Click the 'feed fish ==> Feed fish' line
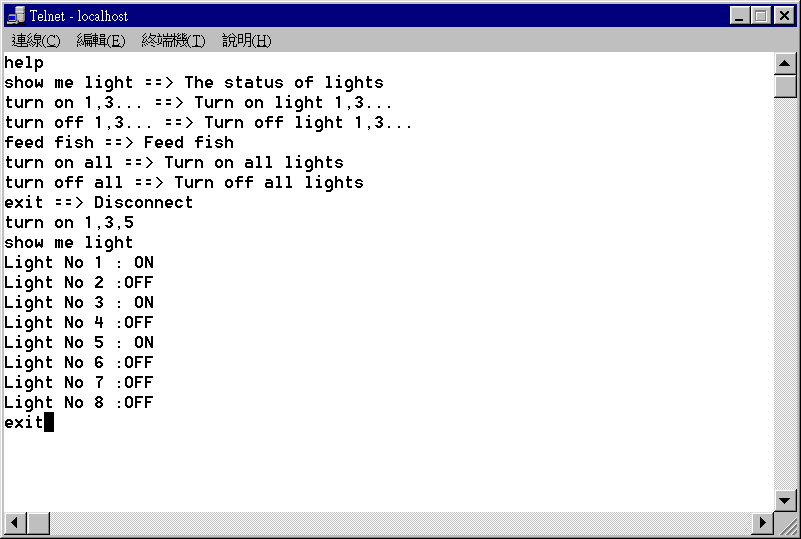Viewport: 801px width, 539px height. click(119, 143)
